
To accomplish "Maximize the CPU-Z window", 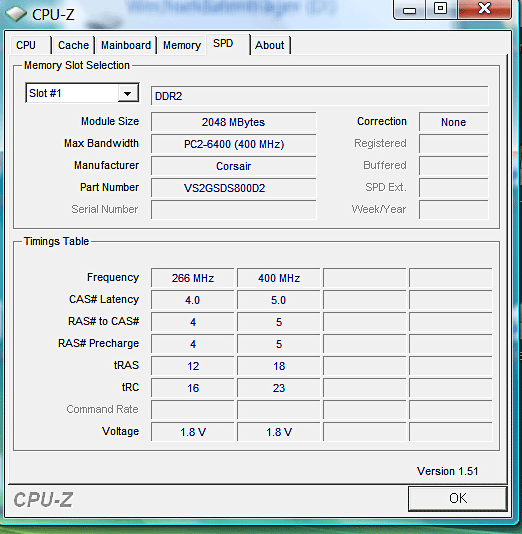I will pos(441,9).
